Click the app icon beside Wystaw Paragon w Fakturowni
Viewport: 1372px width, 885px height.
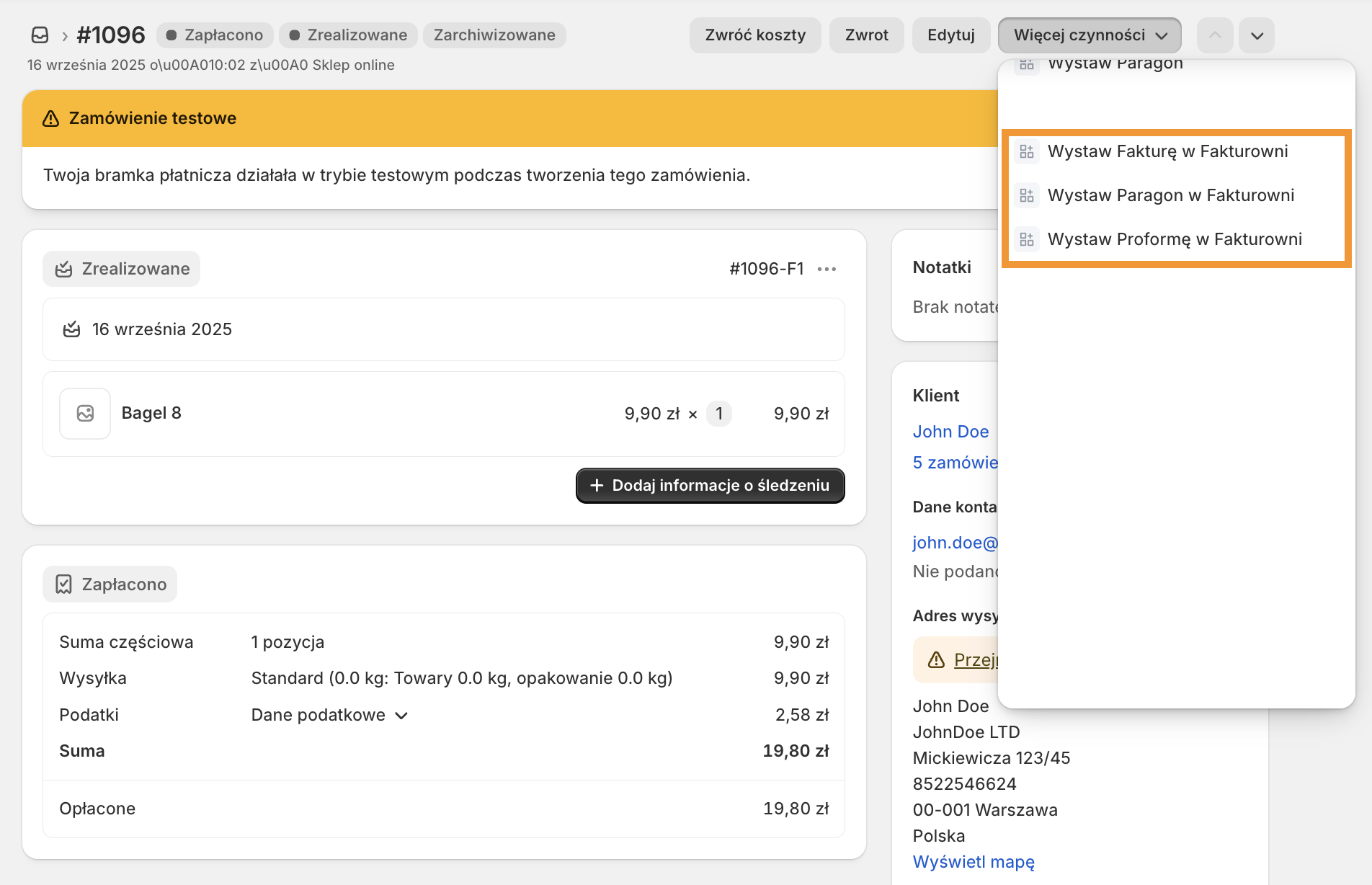(1027, 195)
